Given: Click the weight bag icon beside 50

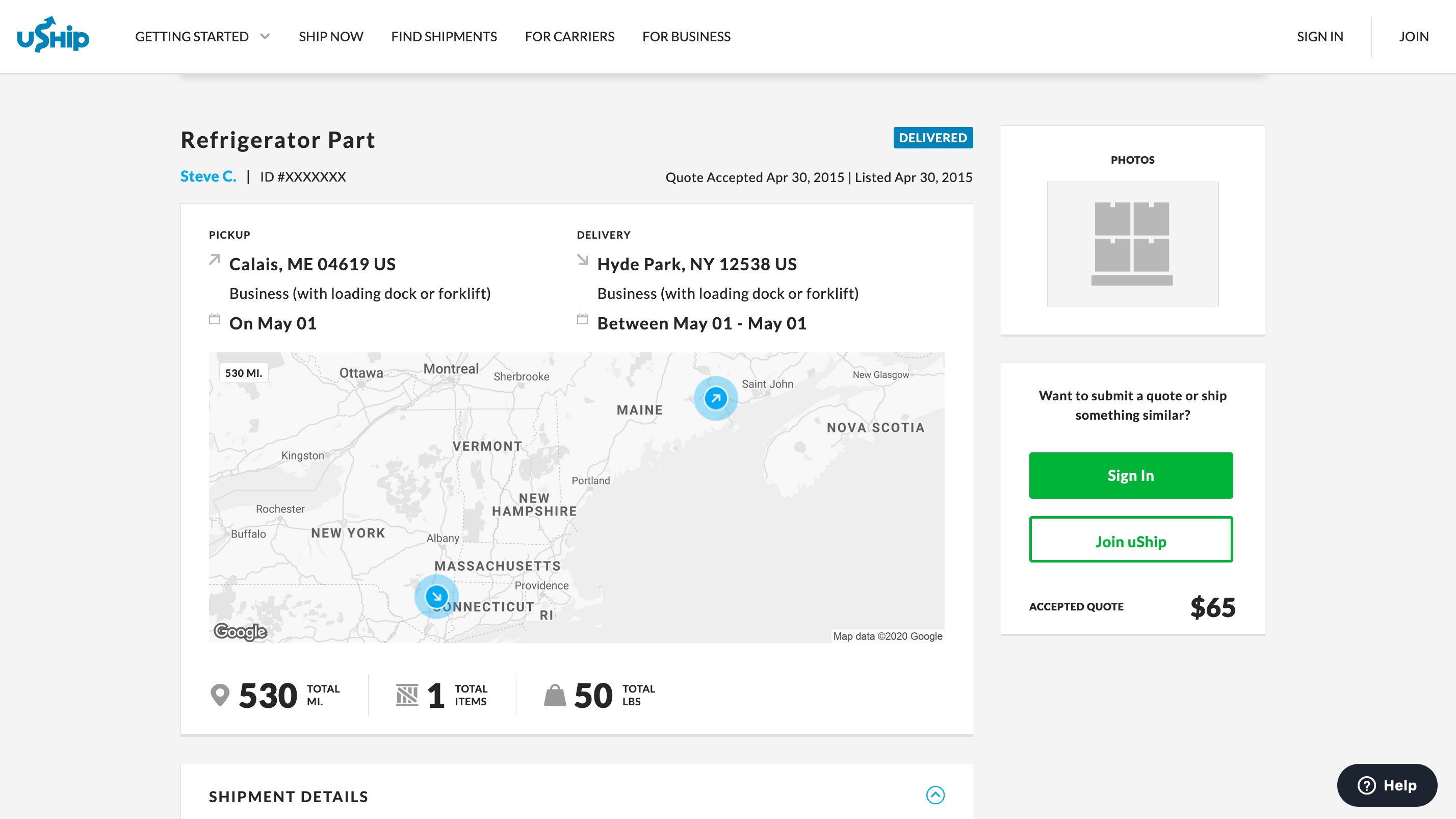Looking at the screenshot, I should point(555,695).
